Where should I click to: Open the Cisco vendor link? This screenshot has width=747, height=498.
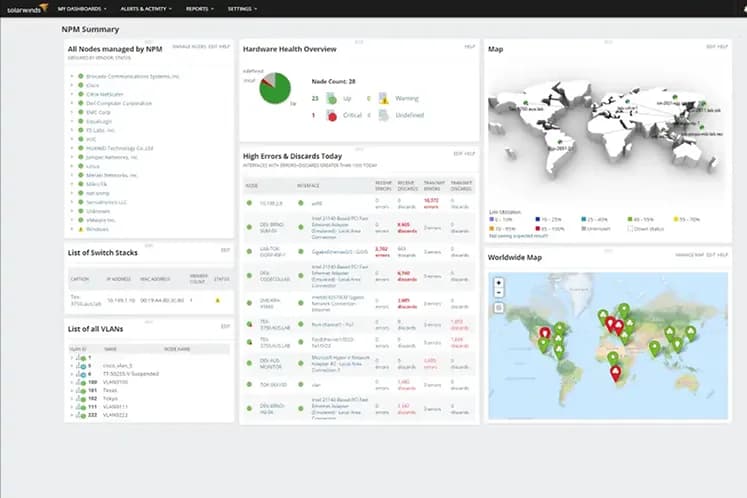pyautogui.click(x=93, y=85)
